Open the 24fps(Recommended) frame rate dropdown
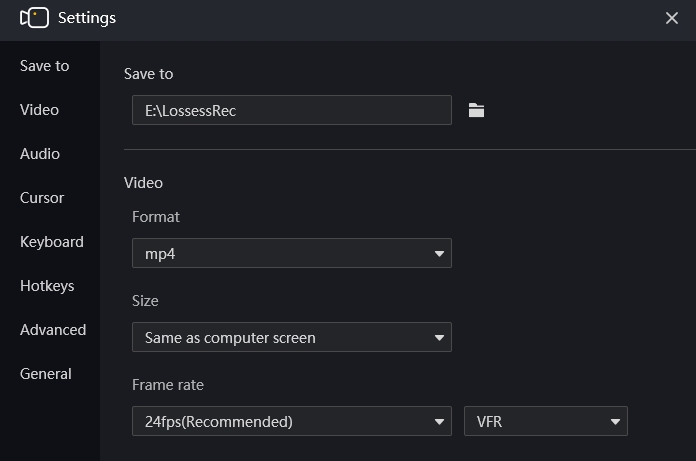Image resolution: width=696 pixels, height=461 pixels. pos(292,421)
